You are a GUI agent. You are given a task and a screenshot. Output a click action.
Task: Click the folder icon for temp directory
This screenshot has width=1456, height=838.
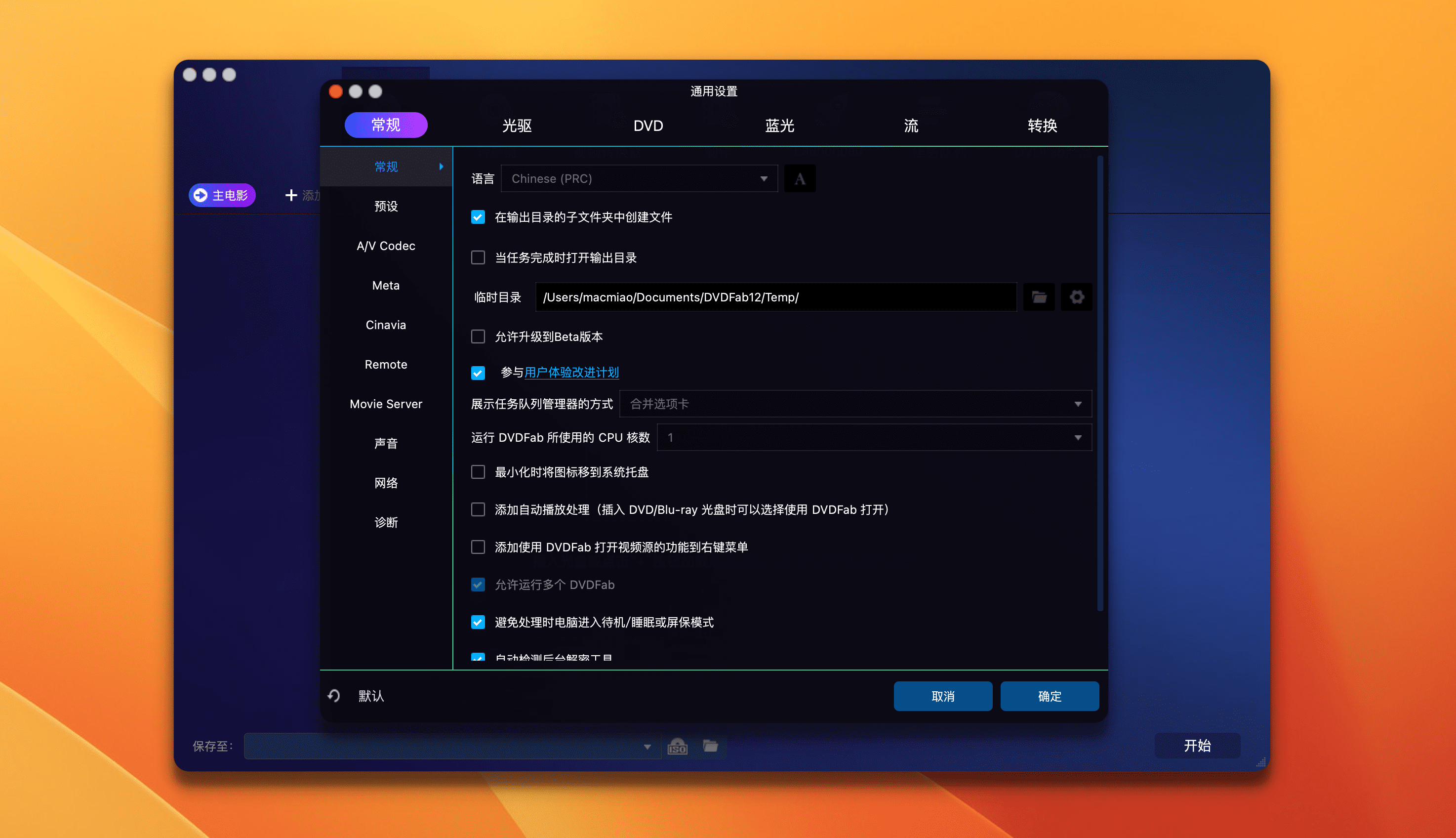1039,297
